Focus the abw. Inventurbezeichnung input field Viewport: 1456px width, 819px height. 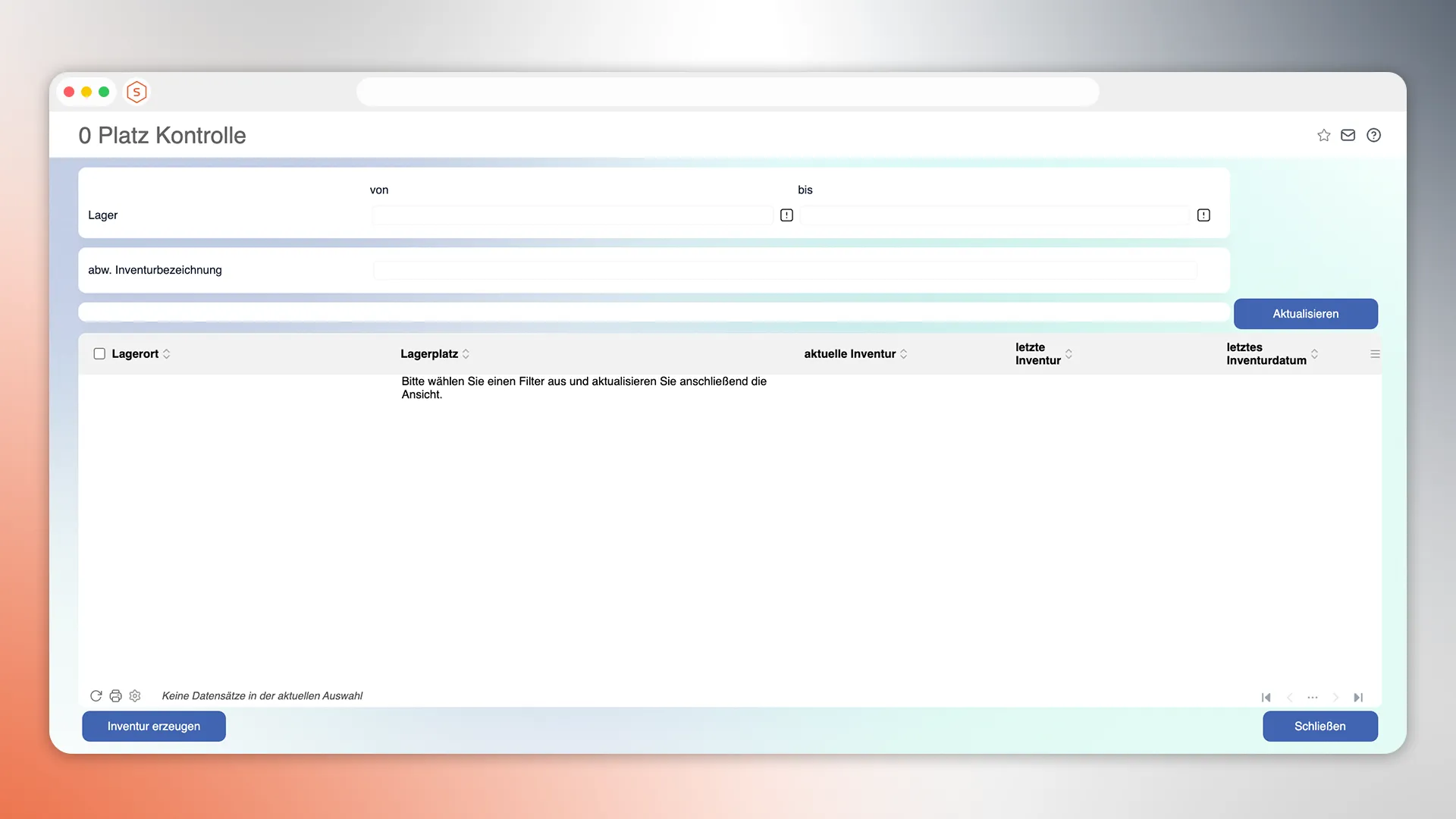click(785, 270)
